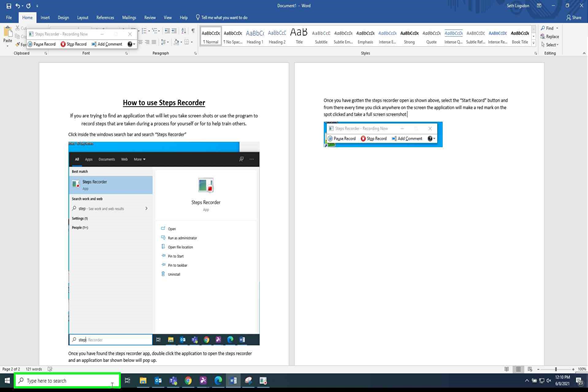
Task: Click Replace in Editing group
Action: [x=550, y=36]
